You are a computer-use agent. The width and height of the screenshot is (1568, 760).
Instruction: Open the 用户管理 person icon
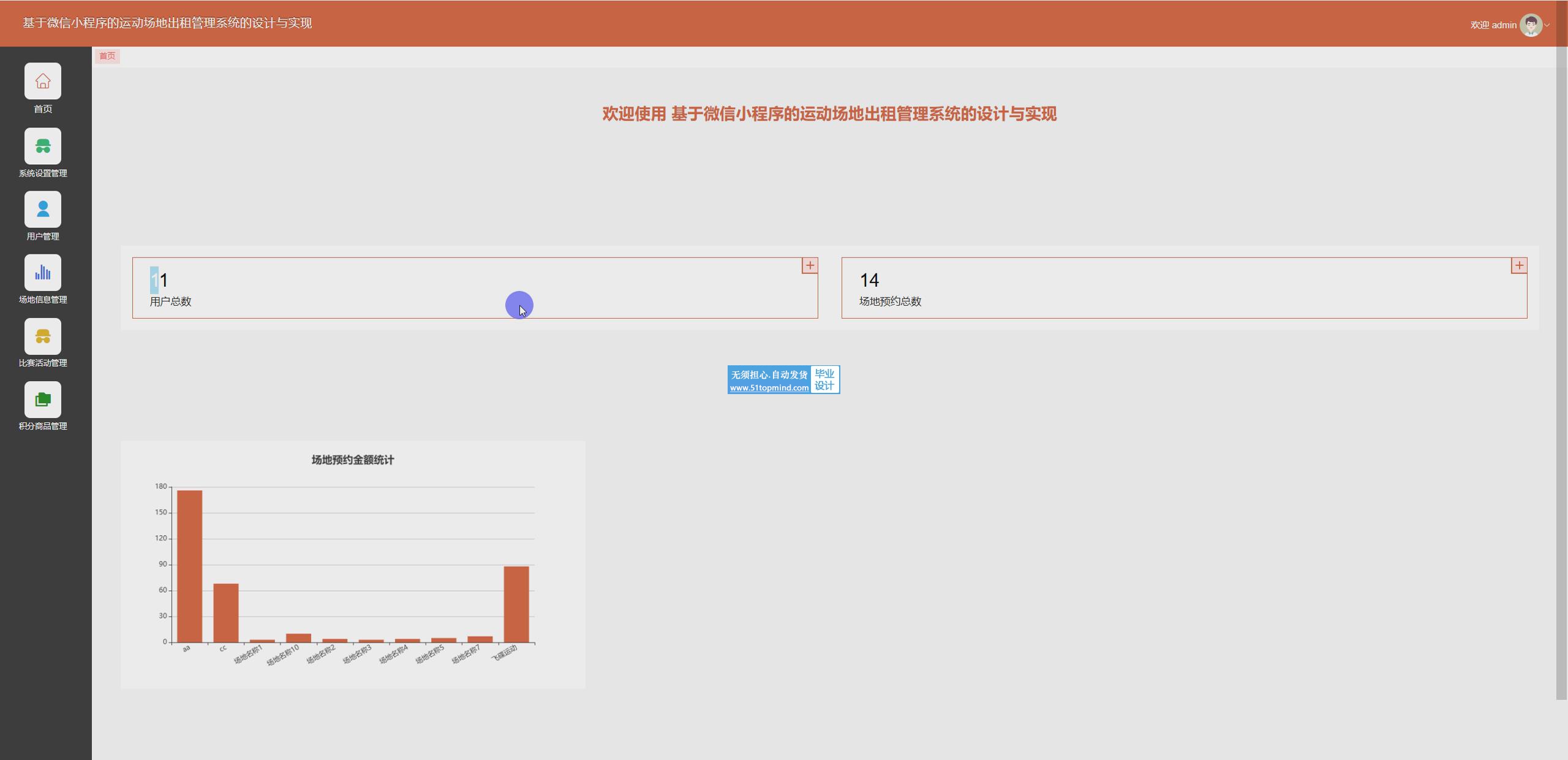[43, 209]
